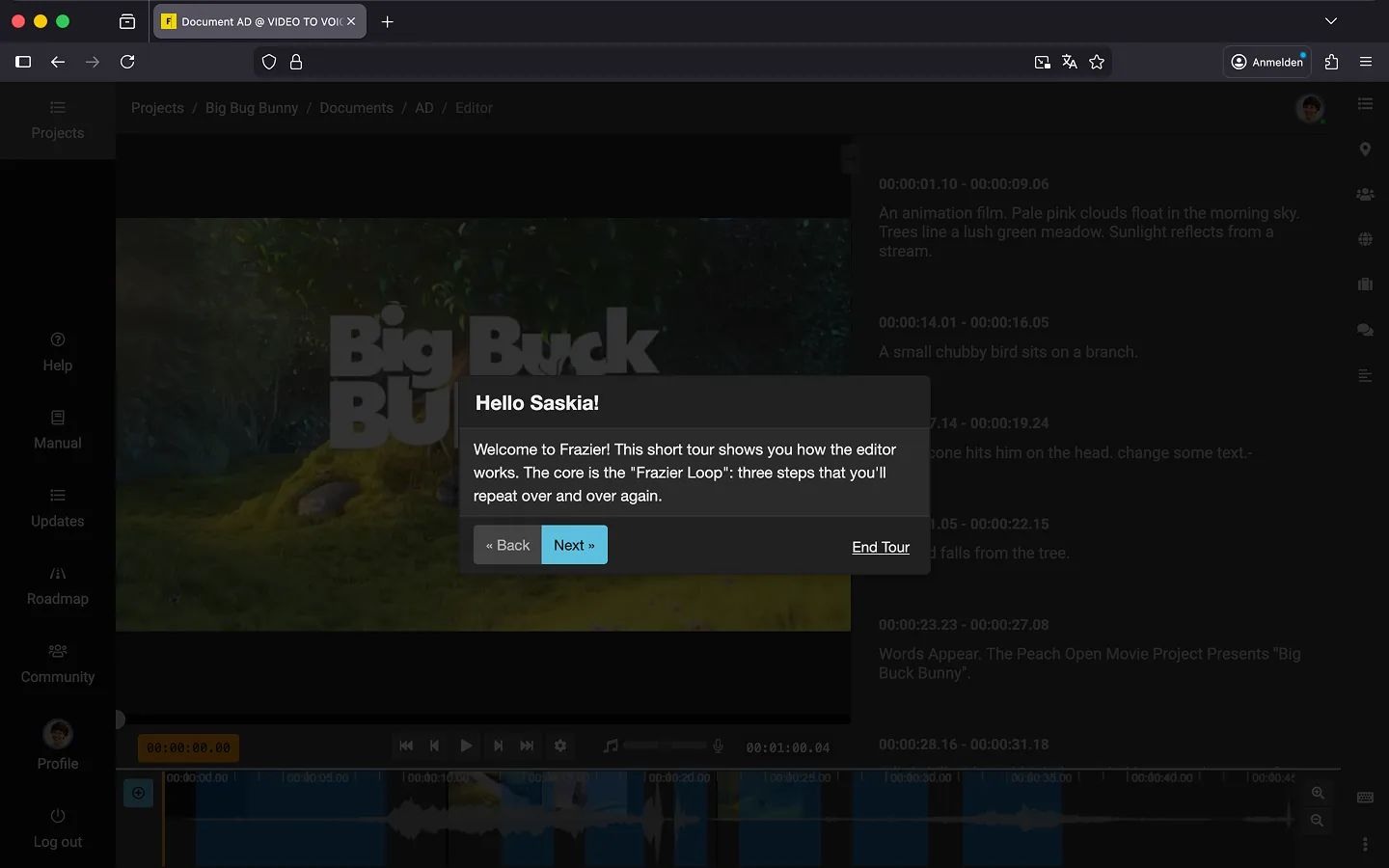This screenshot has height=868, width=1389.
Task: Open the globe panel icon
Action: tap(1365, 239)
